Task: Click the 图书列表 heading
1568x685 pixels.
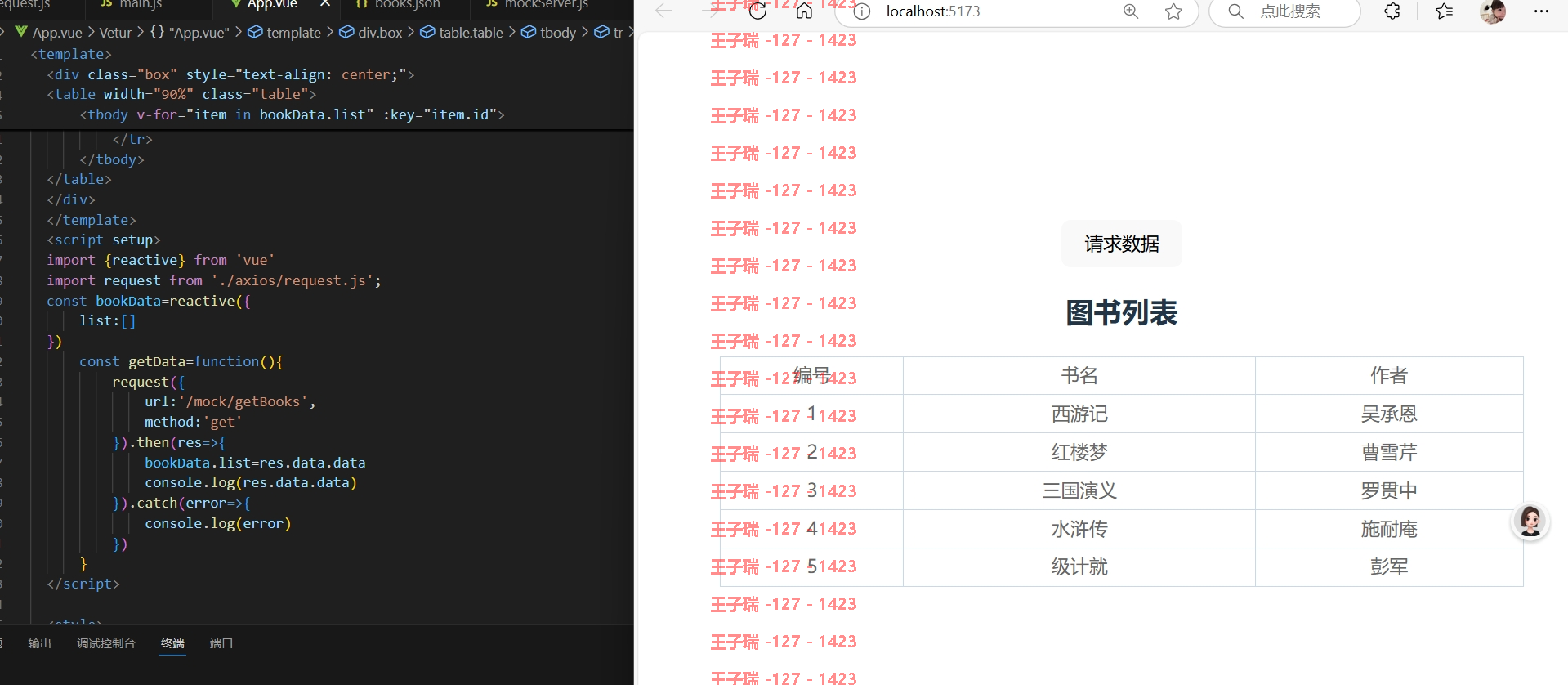Action: click(x=1121, y=312)
